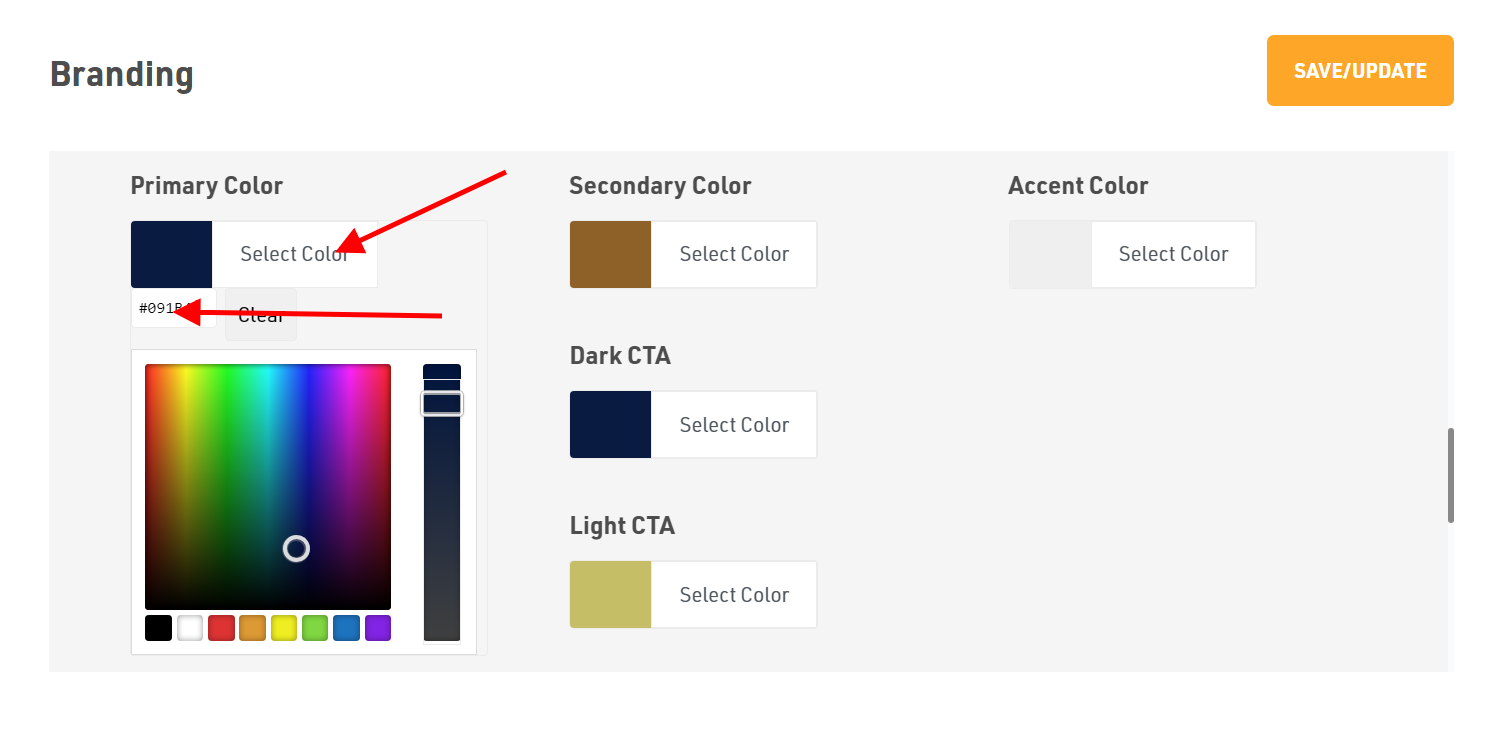Click the brown Secondary Color preview swatch
Image resolution: width=1508 pixels, height=746 pixels.
(611, 254)
